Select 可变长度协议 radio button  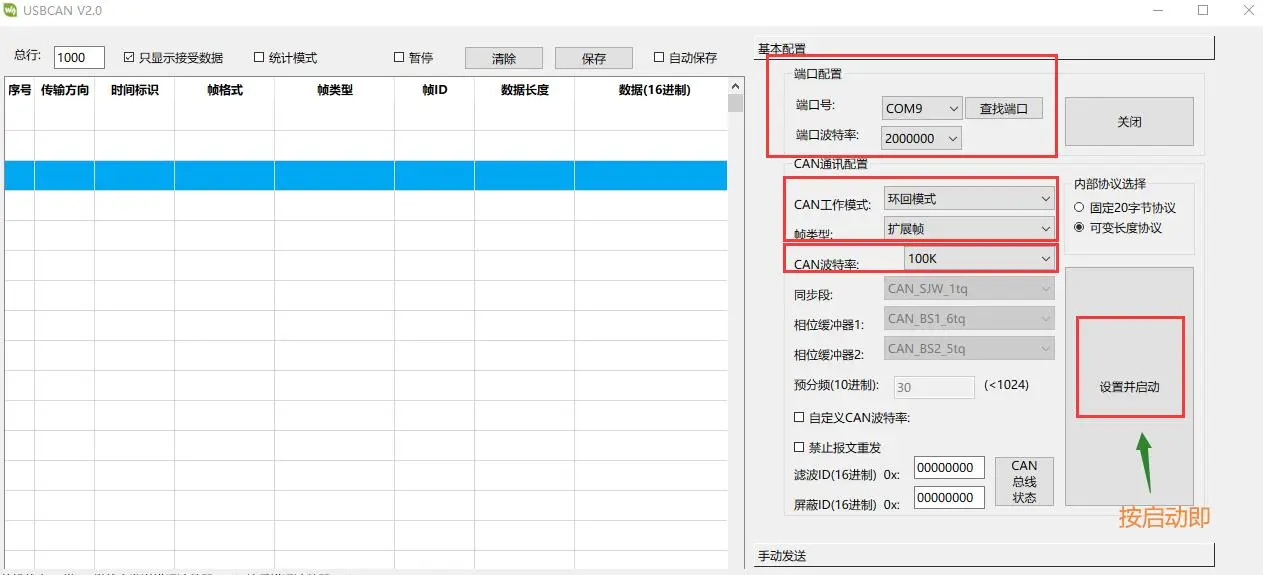tap(1079, 228)
